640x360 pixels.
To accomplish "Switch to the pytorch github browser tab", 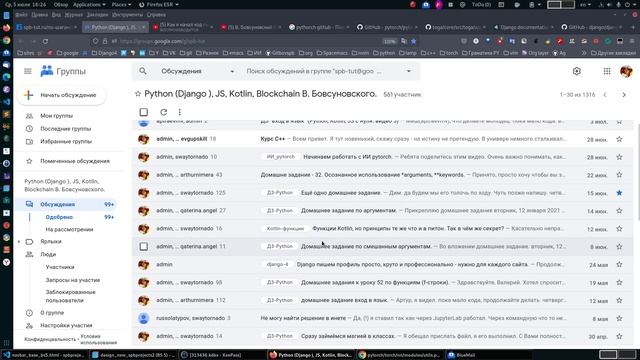I will [x=318, y=27].
